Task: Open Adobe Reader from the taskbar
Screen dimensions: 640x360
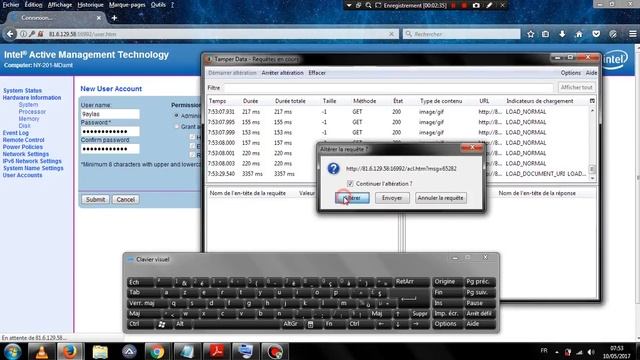Action: pos(217,351)
